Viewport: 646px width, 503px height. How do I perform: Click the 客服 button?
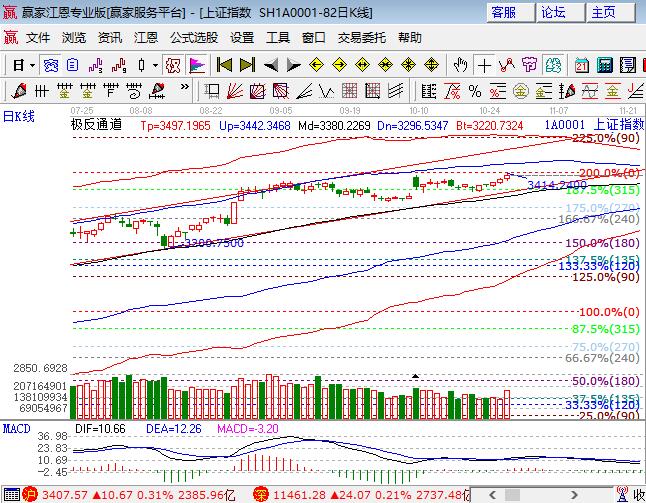coord(504,12)
